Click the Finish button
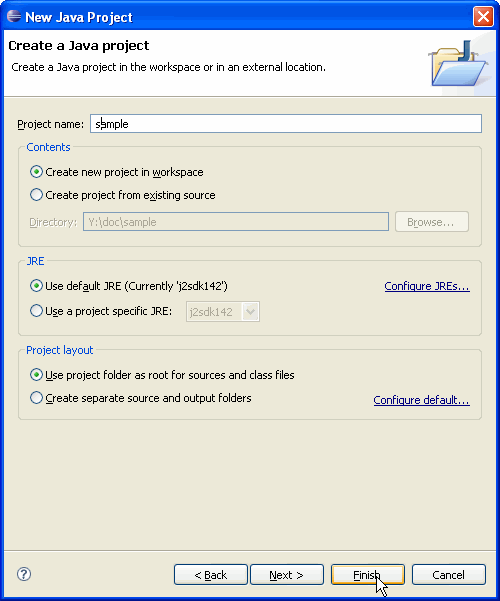Screen dimensions: 500x601 (x=368, y=575)
